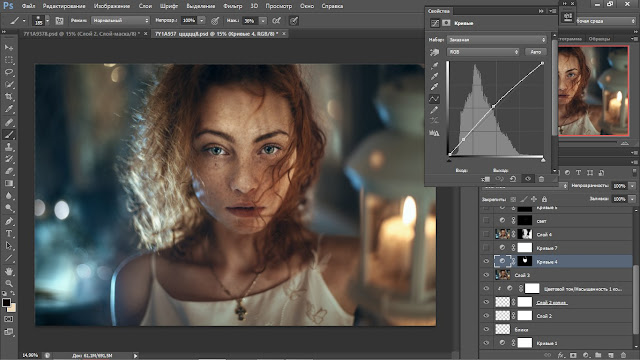Select the Rectangular Marquee tool
Screen dimensions: 640x360
tap(9, 60)
